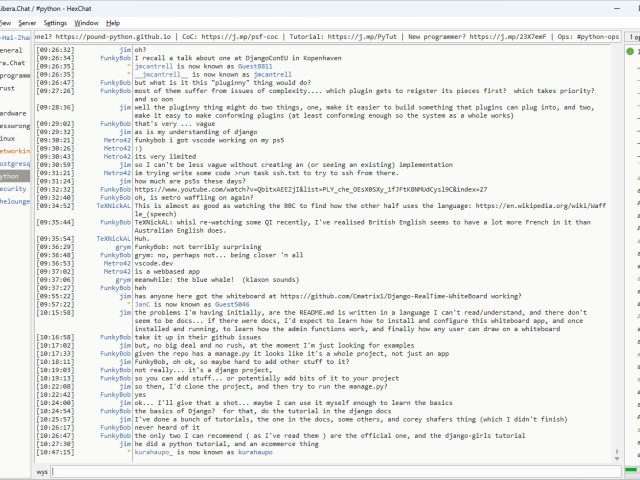This screenshot has height=480, width=640.
Task: Click the wys nickname button
Action: point(42,470)
